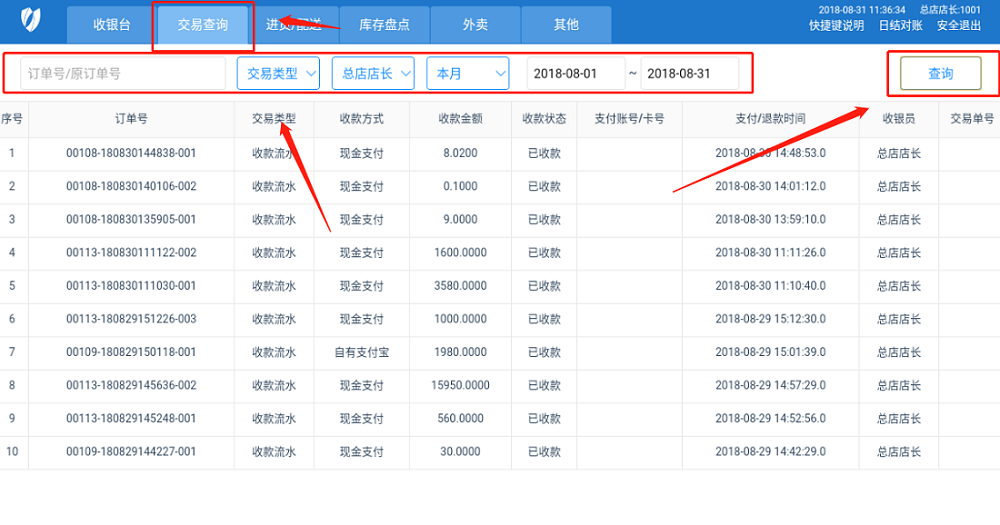Click the 订单号 search input field
This screenshot has height=525, width=1000.
(123, 74)
